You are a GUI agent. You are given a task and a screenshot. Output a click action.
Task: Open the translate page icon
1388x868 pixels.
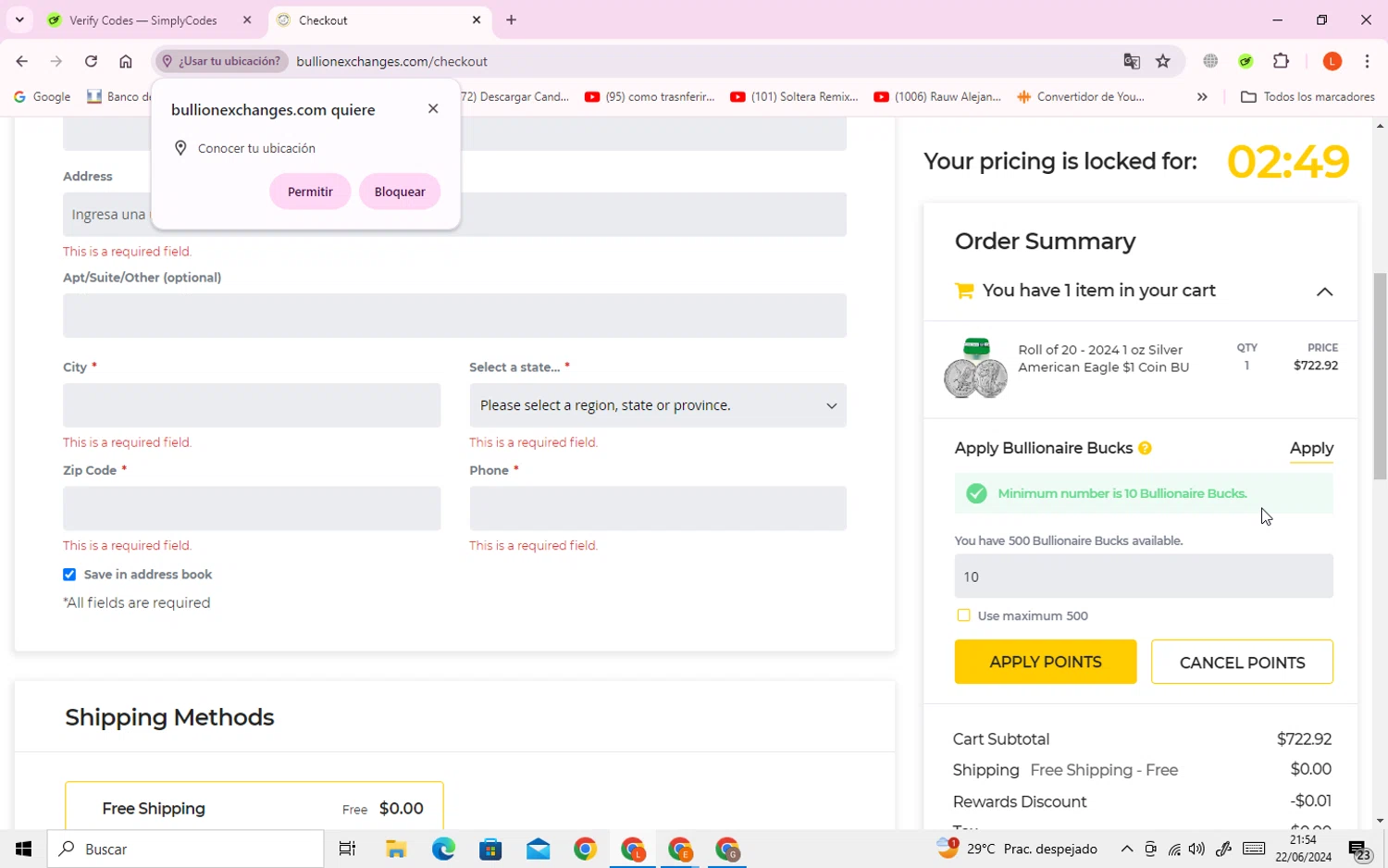coord(1132,61)
